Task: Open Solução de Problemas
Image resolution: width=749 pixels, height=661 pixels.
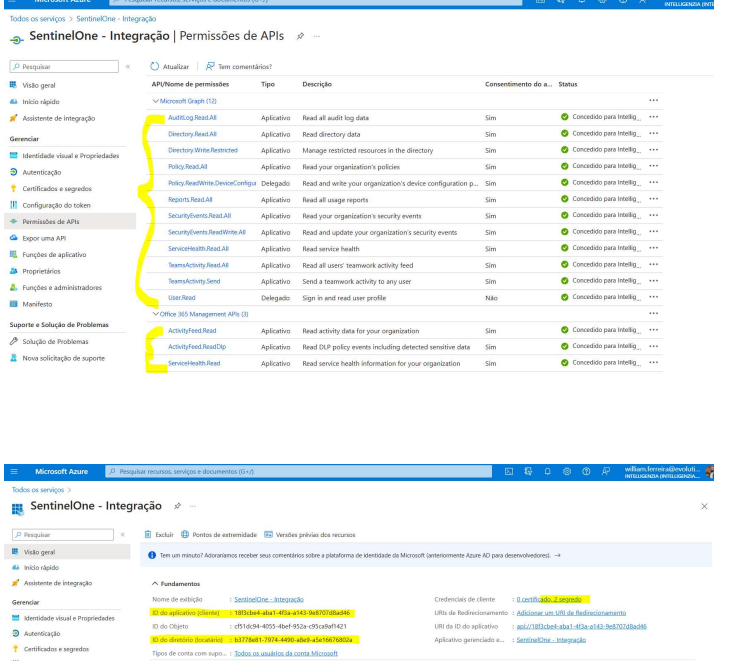Action: [55, 341]
